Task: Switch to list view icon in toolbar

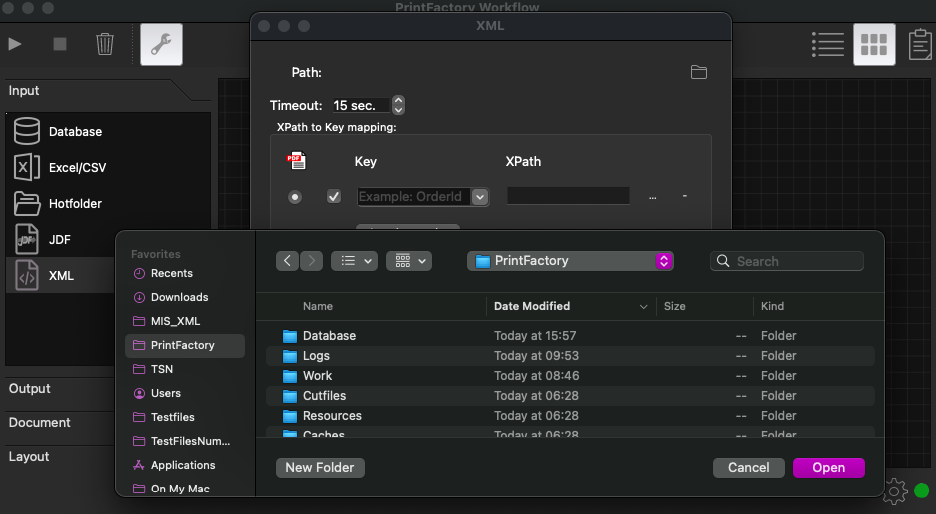Action: coord(828,45)
